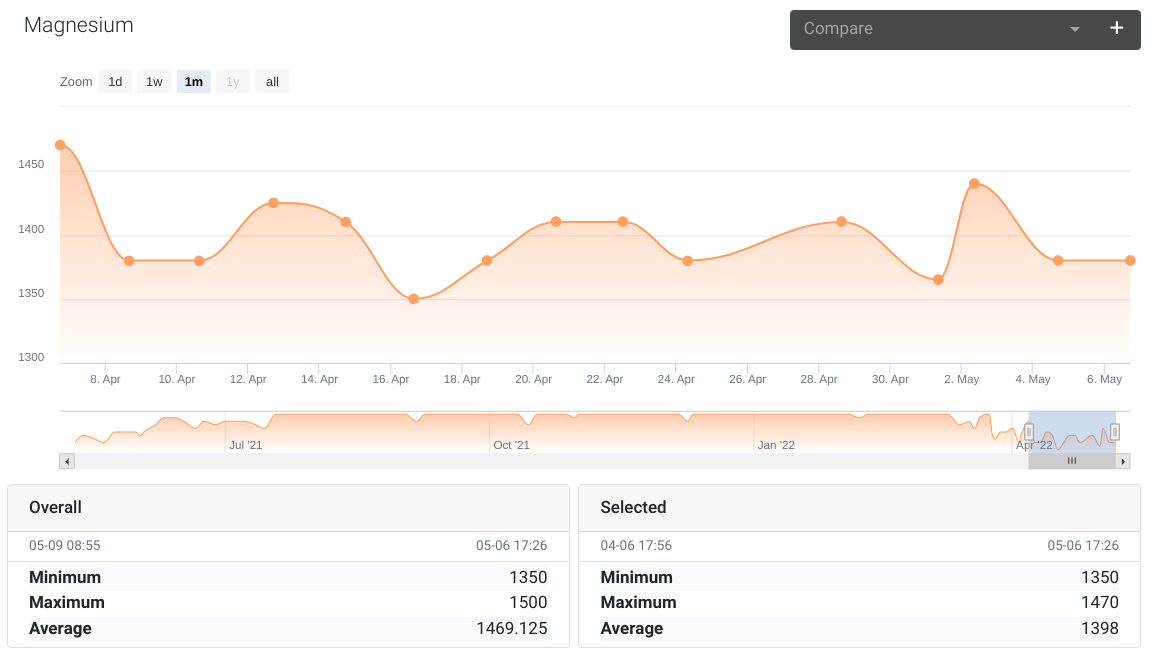The height and width of the screenshot is (665, 1158).
Task: Click the Selected maximum value 1470
Action: pos(1100,603)
